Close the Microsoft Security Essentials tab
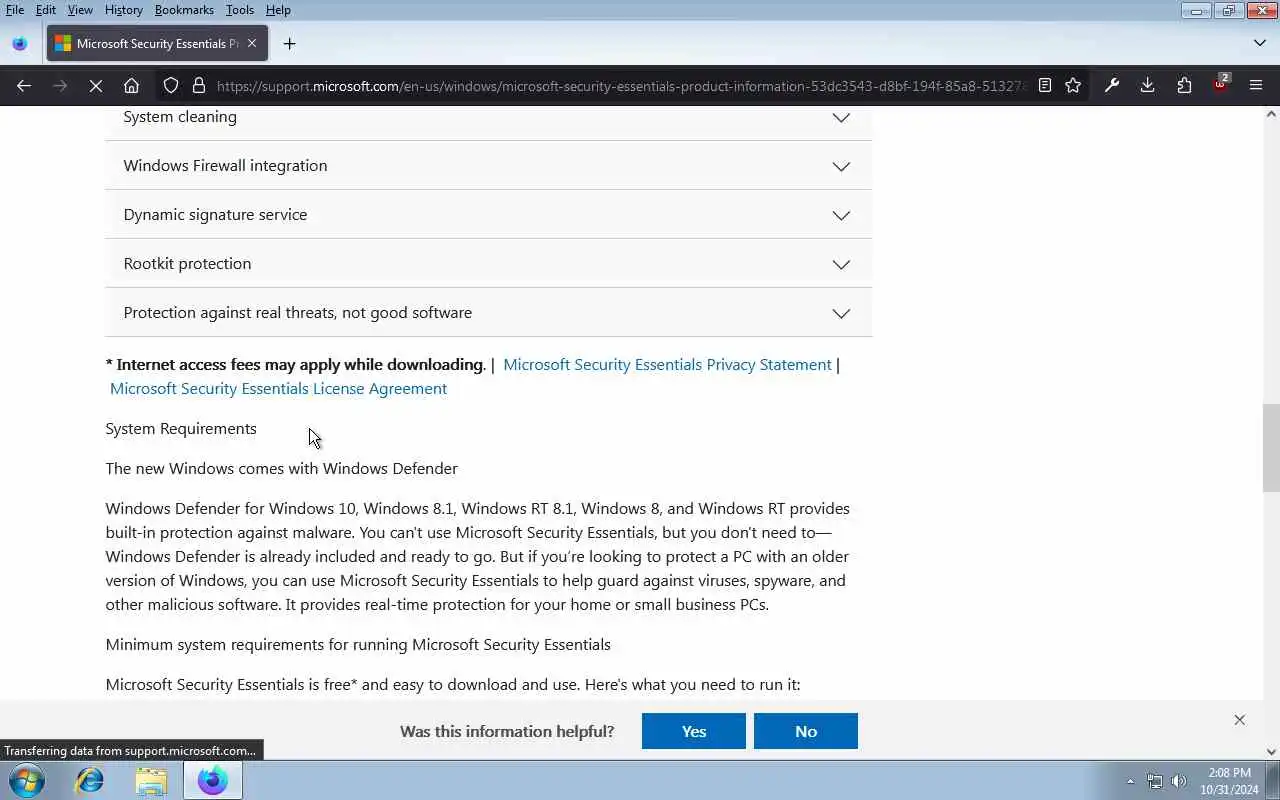This screenshot has height=800, width=1280. (x=252, y=44)
